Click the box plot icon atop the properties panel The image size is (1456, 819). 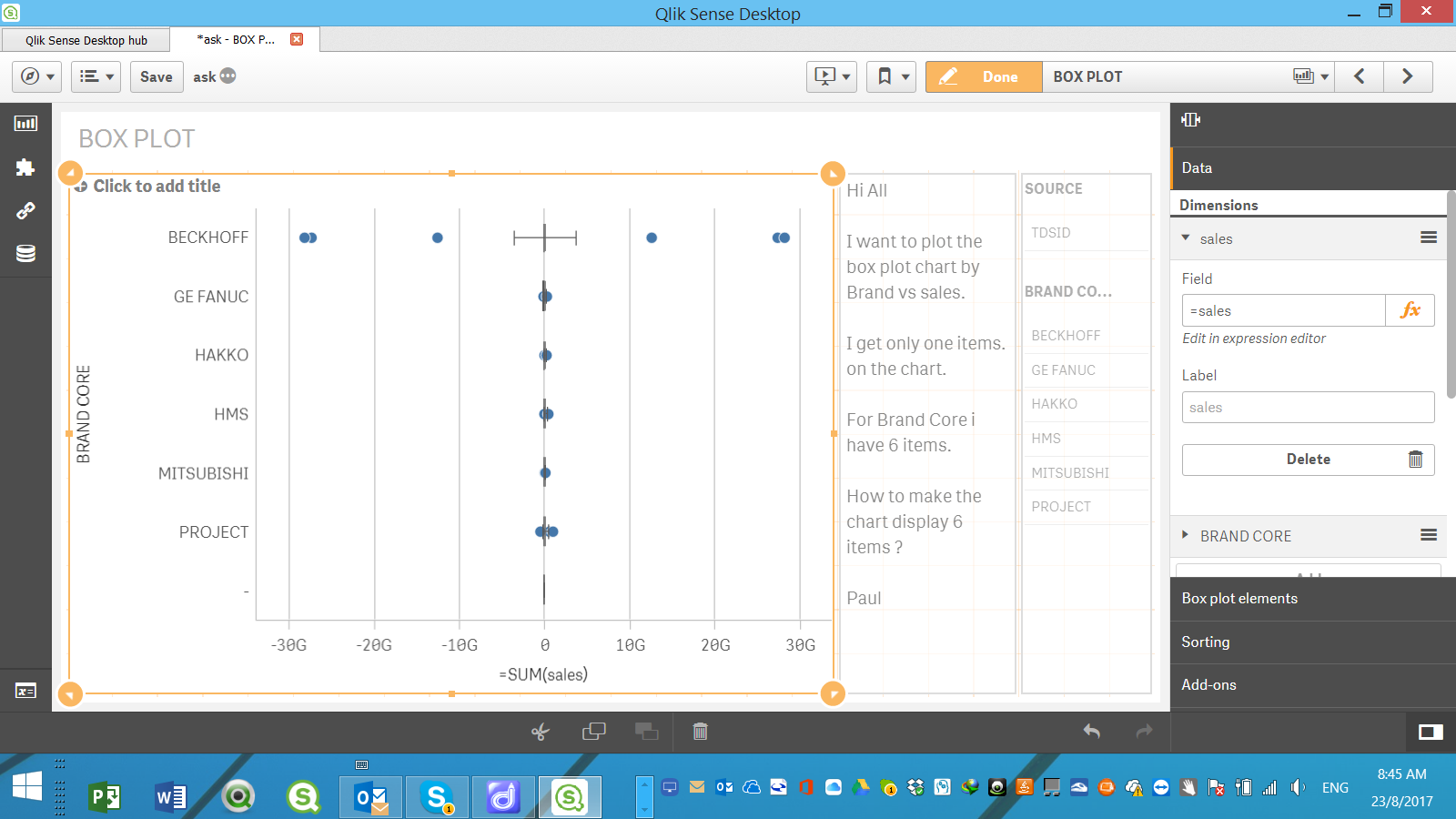coord(1192,119)
